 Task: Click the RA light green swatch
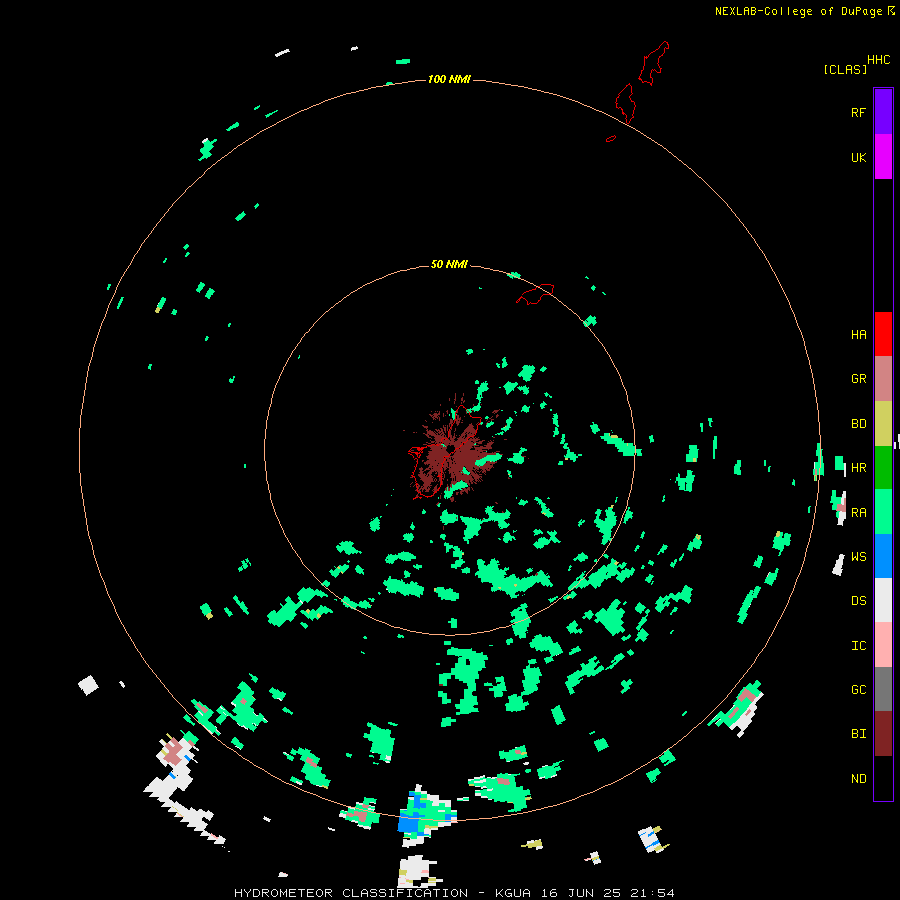tap(883, 512)
